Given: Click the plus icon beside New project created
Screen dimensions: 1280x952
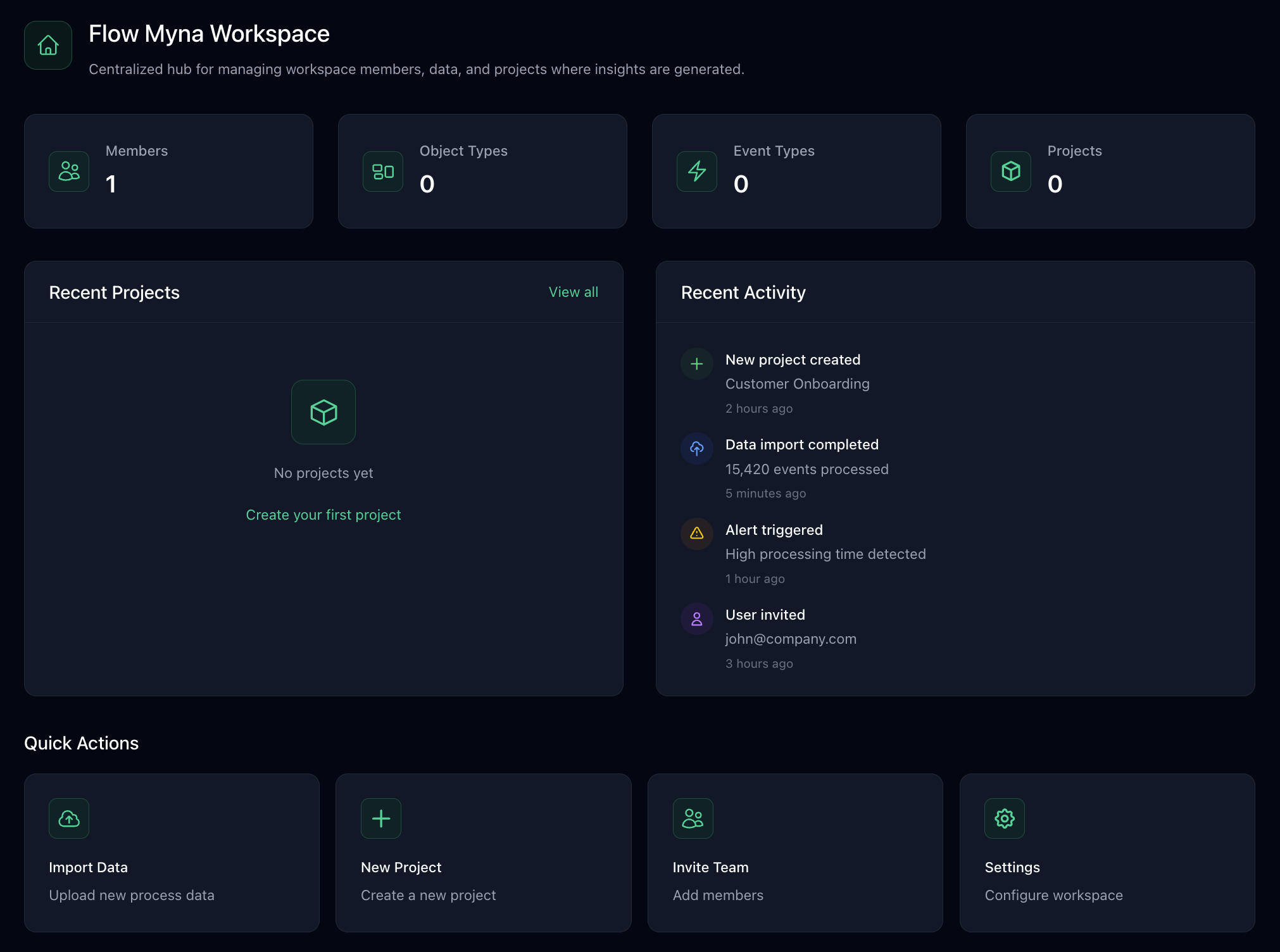Looking at the screenshot, I should pos(696,363).
